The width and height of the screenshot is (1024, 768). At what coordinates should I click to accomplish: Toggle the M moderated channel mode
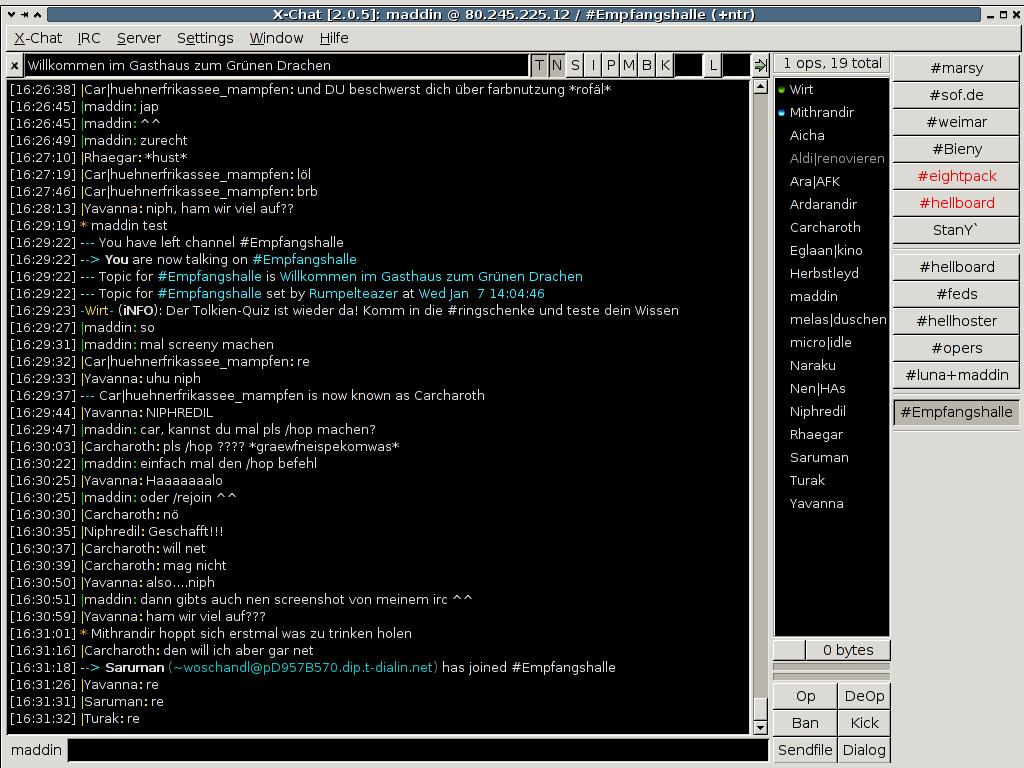point(629,66)
